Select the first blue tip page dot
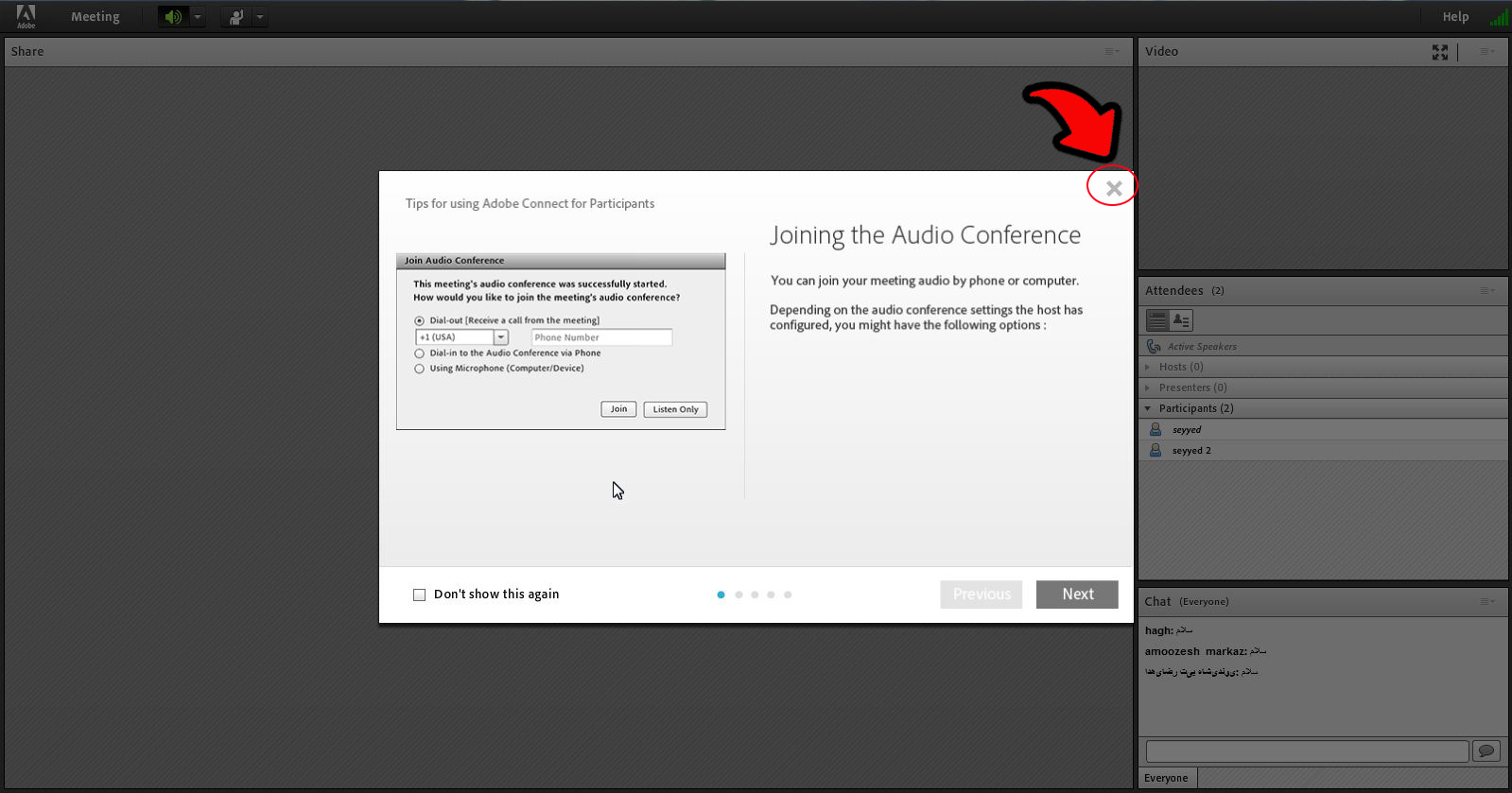The height and width of the screenshot is (793, 1512). coord(721,595)
